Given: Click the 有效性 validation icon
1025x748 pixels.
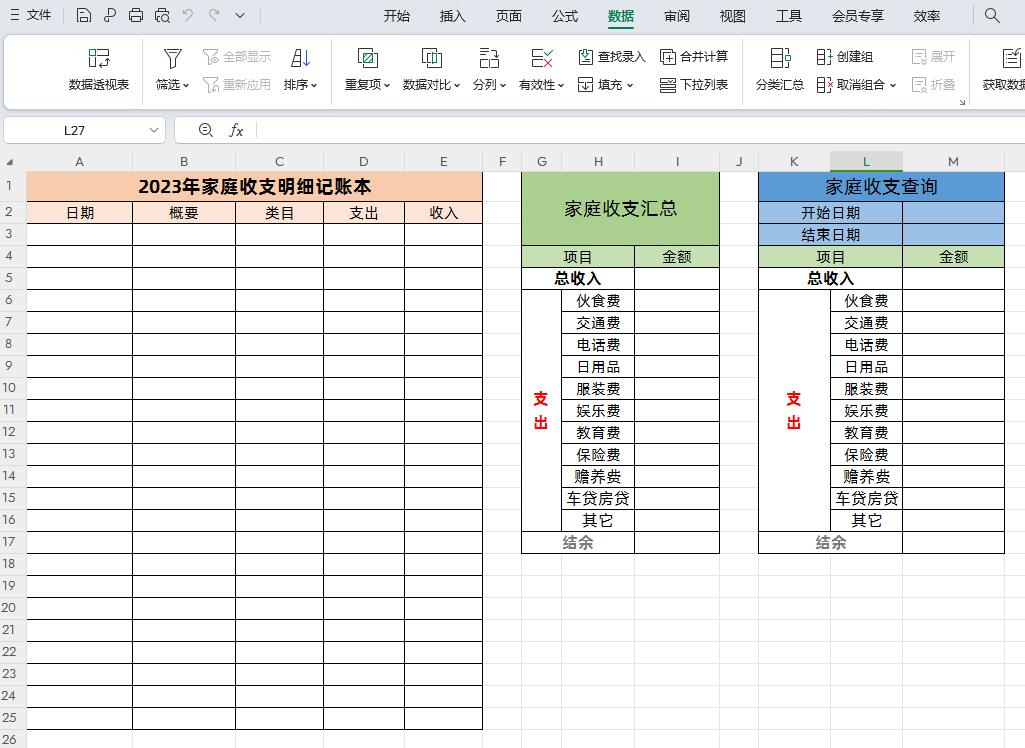Looking at the screenshot, I should click(x=541, y=58).
